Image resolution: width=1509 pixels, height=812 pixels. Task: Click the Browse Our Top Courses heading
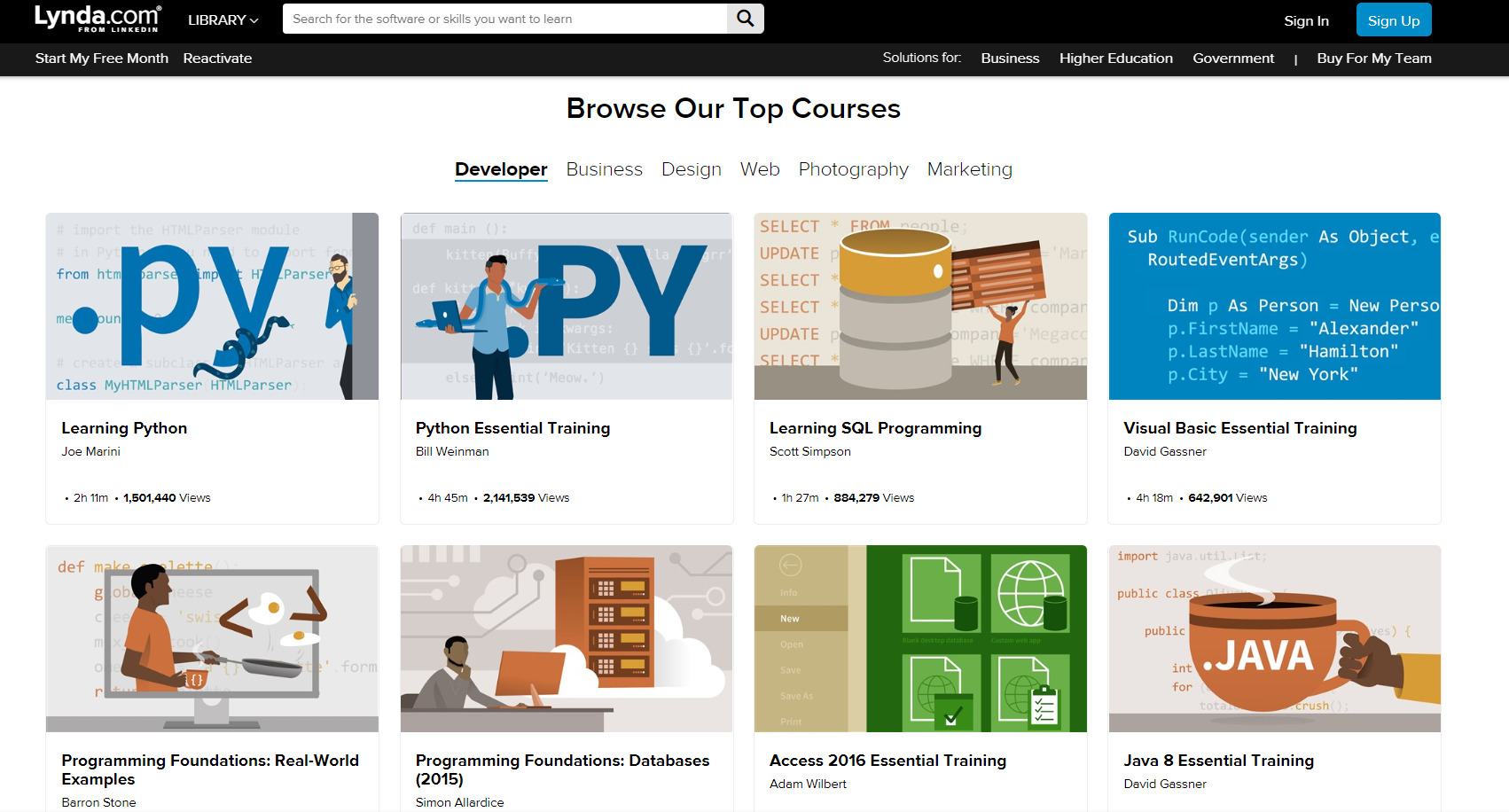733,108
